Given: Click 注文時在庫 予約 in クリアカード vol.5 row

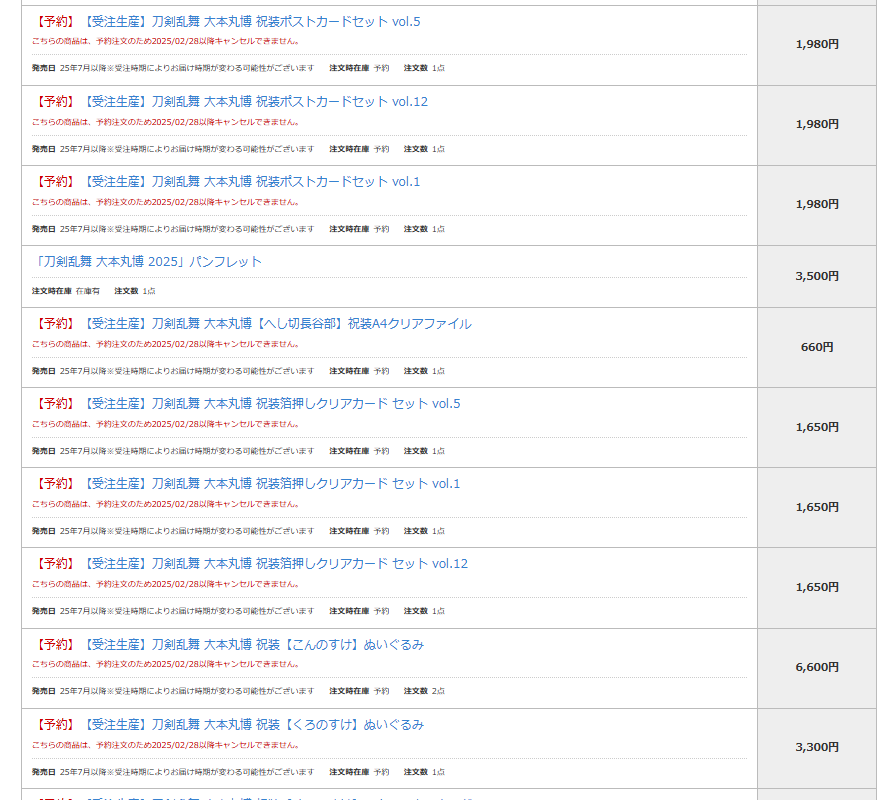Looking at the screenshot, I should coord(360,451).
